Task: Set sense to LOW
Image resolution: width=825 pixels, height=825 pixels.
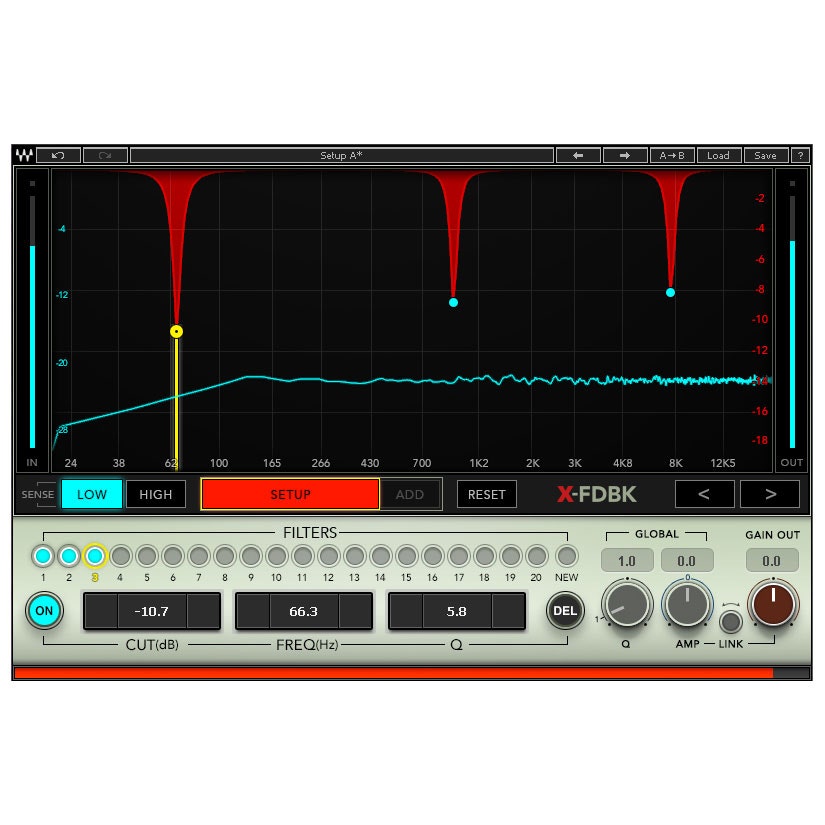Action: 92,494
